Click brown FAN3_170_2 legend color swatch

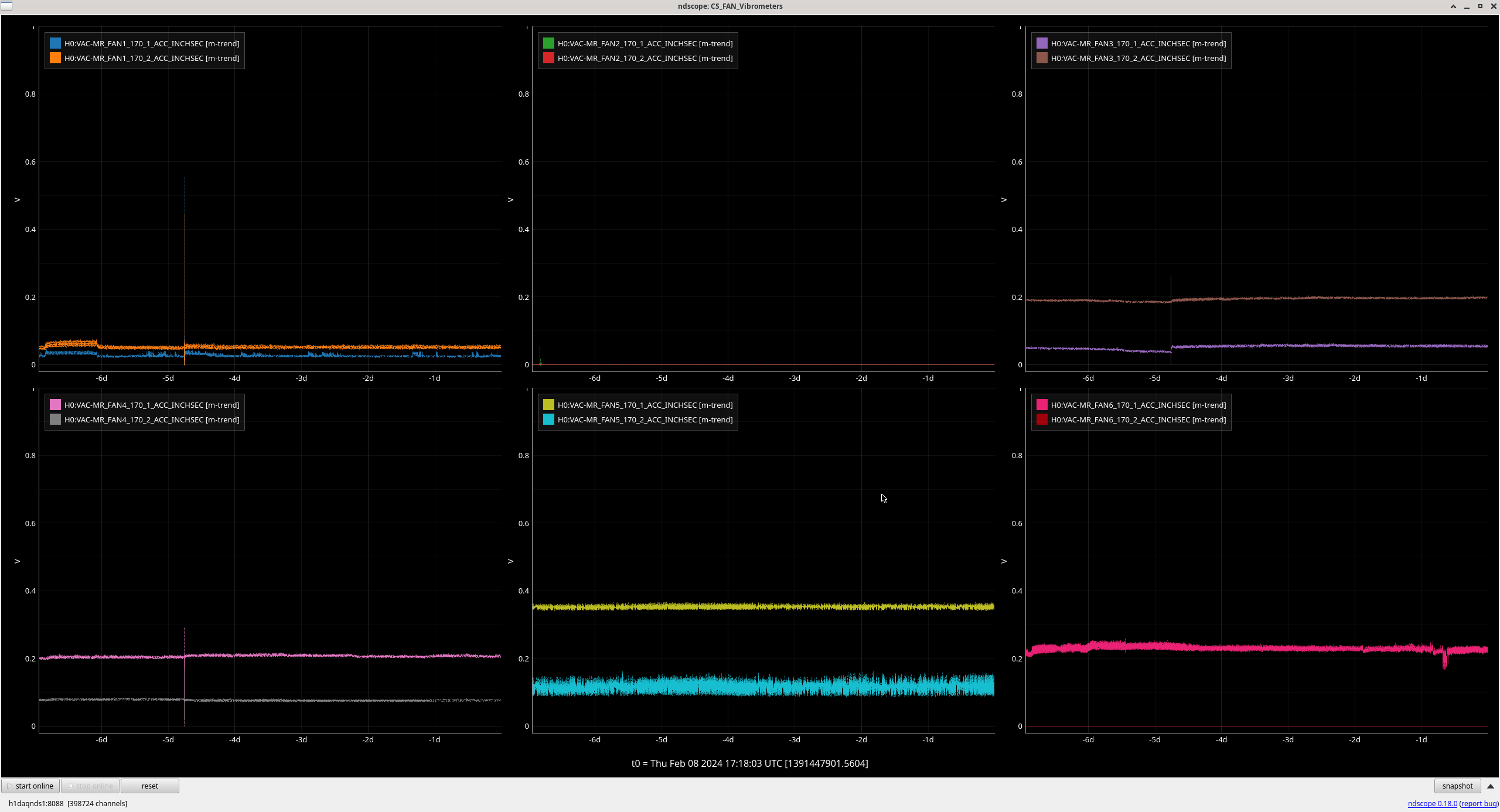coord(1042,58)
